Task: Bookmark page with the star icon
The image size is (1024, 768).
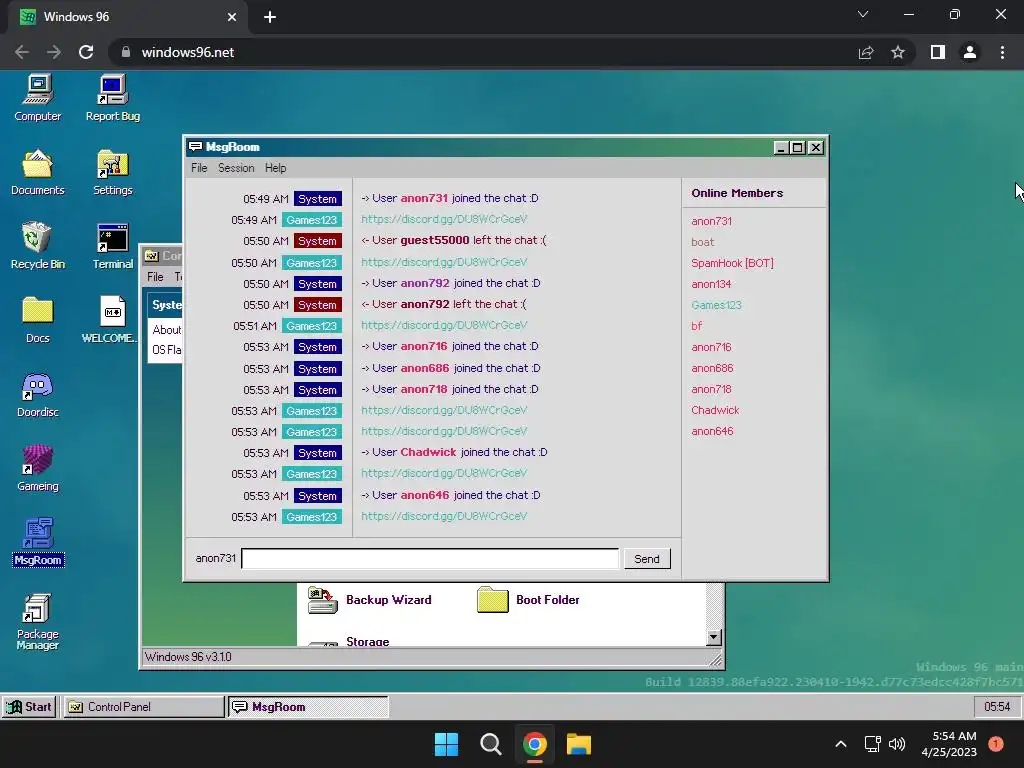Action: [898, 52]
